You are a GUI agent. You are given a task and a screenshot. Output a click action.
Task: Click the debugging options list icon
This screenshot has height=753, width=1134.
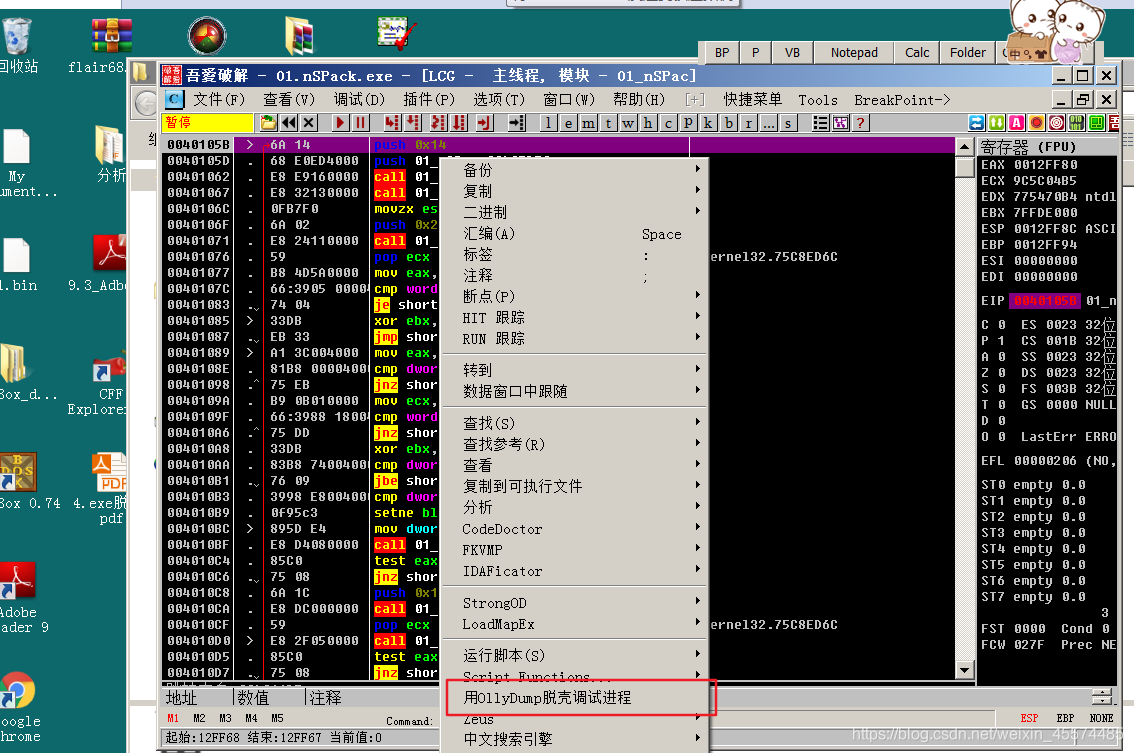point(820,123)
